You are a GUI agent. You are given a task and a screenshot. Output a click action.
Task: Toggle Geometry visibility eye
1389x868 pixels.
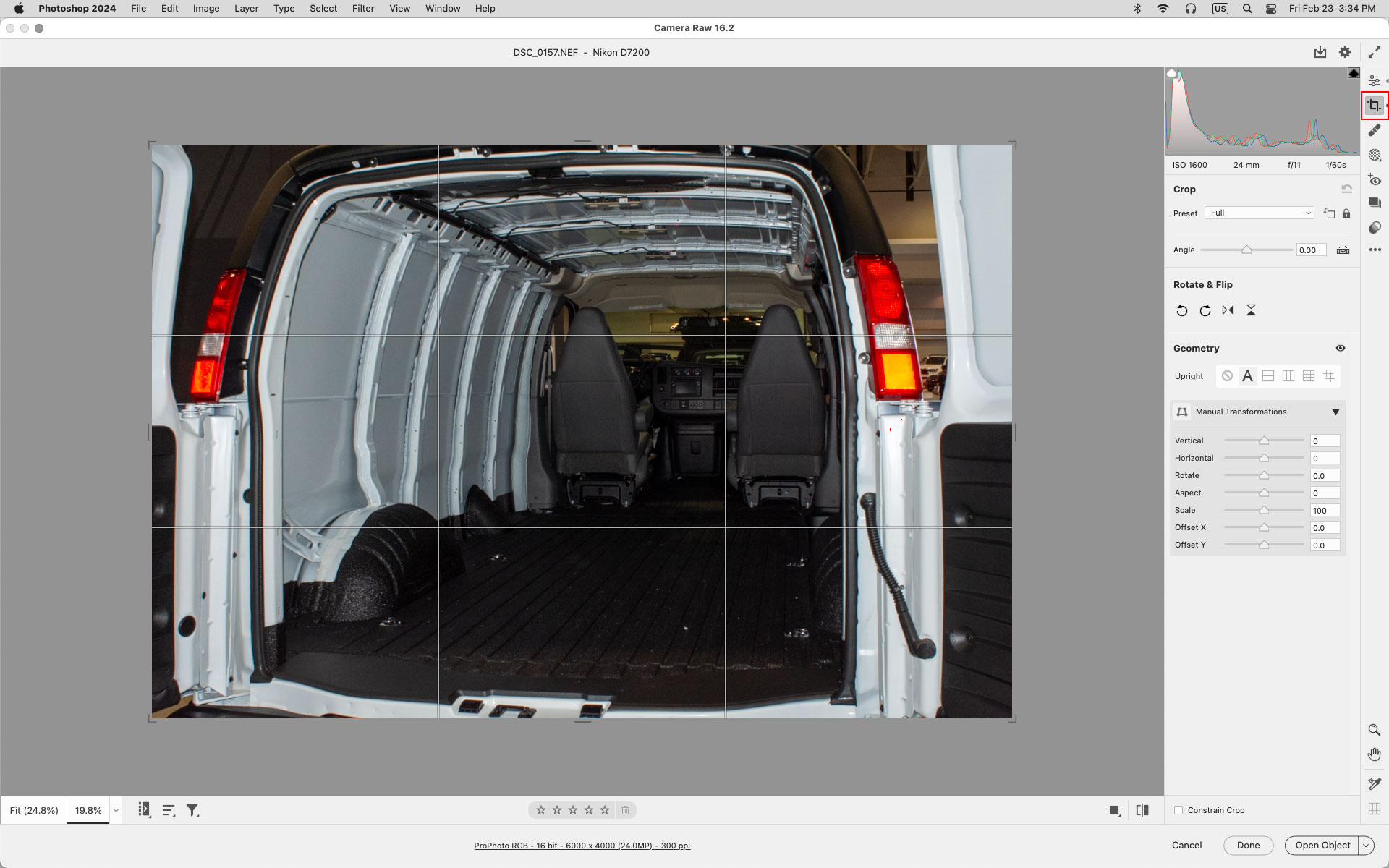point(1340,348)
